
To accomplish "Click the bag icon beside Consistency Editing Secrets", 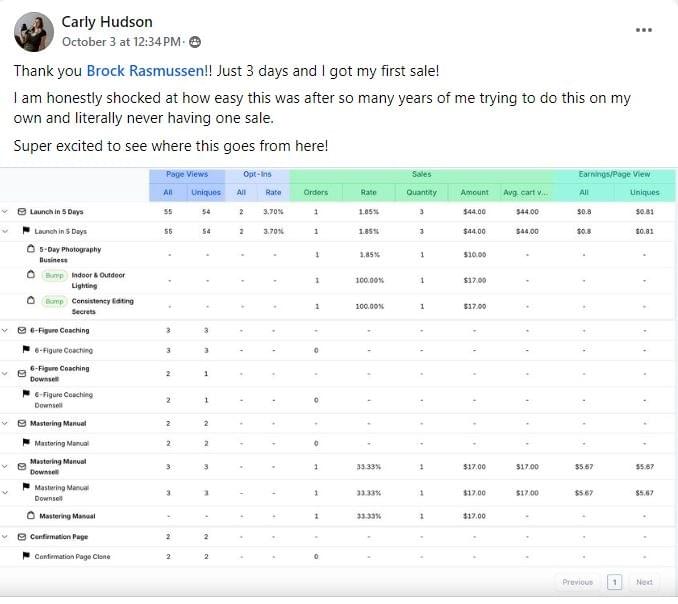I will 31,301.
